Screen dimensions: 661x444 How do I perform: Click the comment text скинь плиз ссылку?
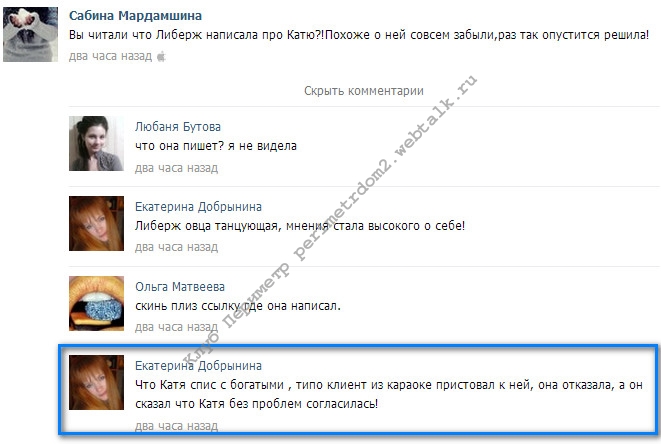click(x=238, y=306)
